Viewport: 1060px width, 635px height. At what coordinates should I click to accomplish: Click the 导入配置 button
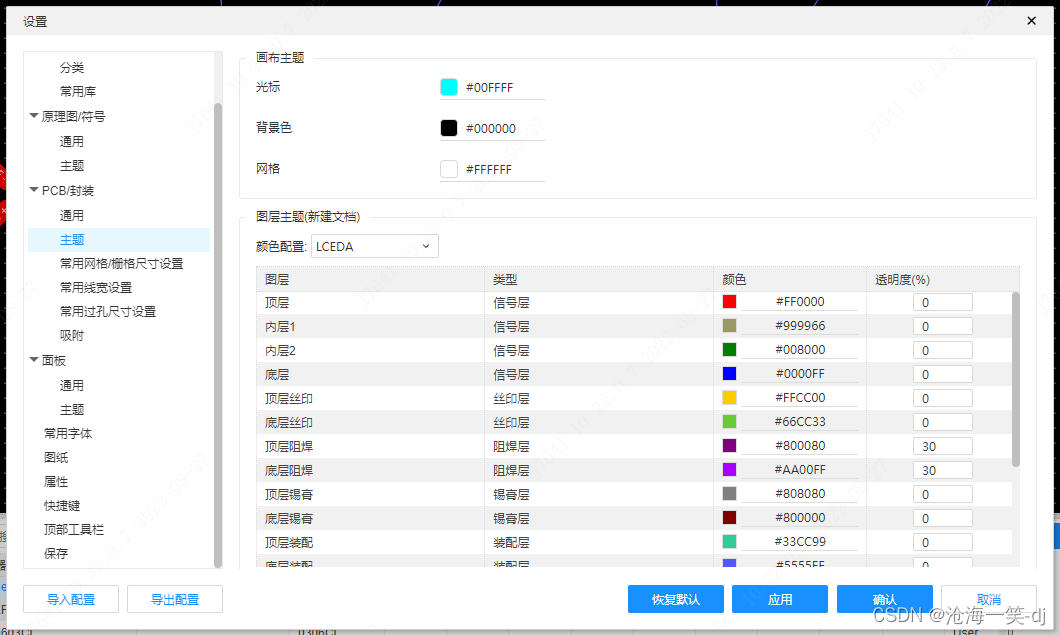tap(71, 599)
